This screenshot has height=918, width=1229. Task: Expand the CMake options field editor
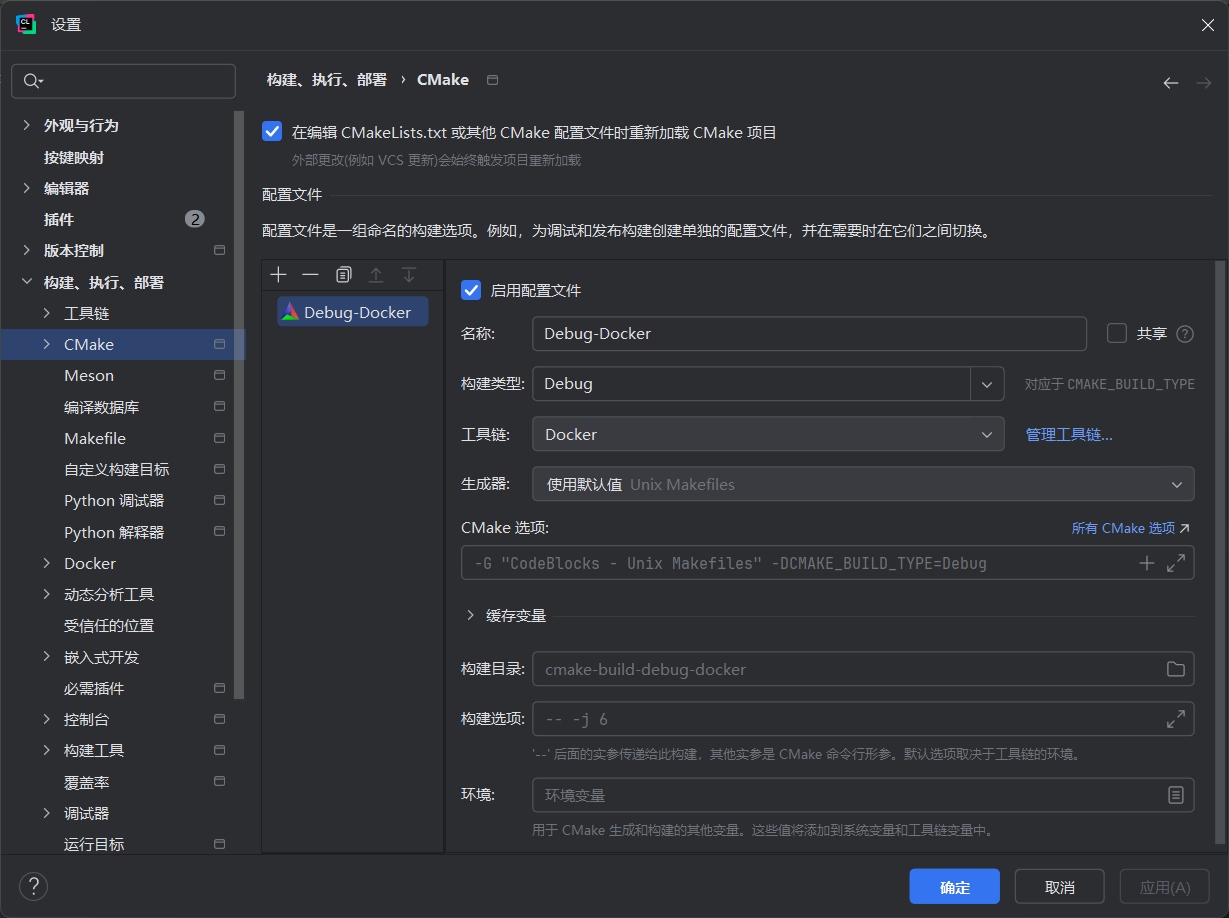point(1176,563)
